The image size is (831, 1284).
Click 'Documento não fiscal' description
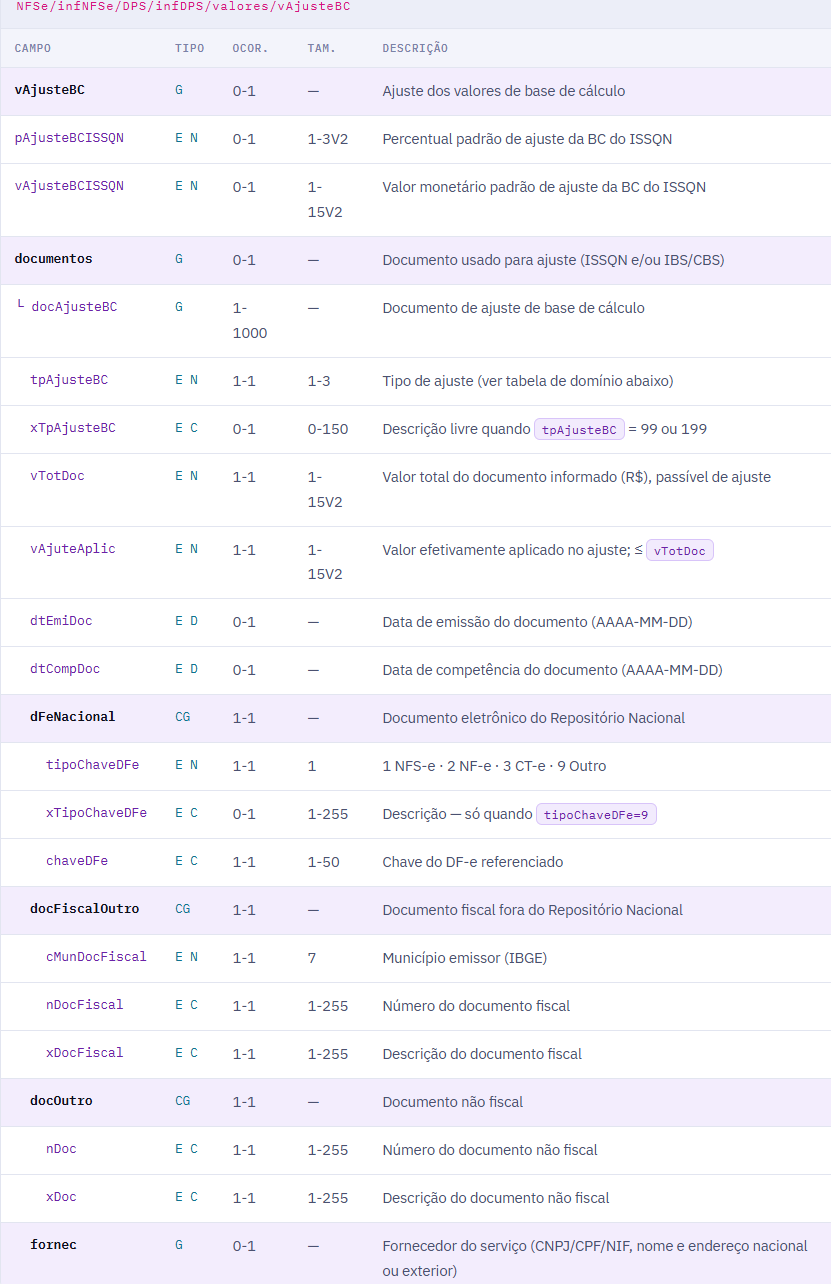pos(453,1102)
